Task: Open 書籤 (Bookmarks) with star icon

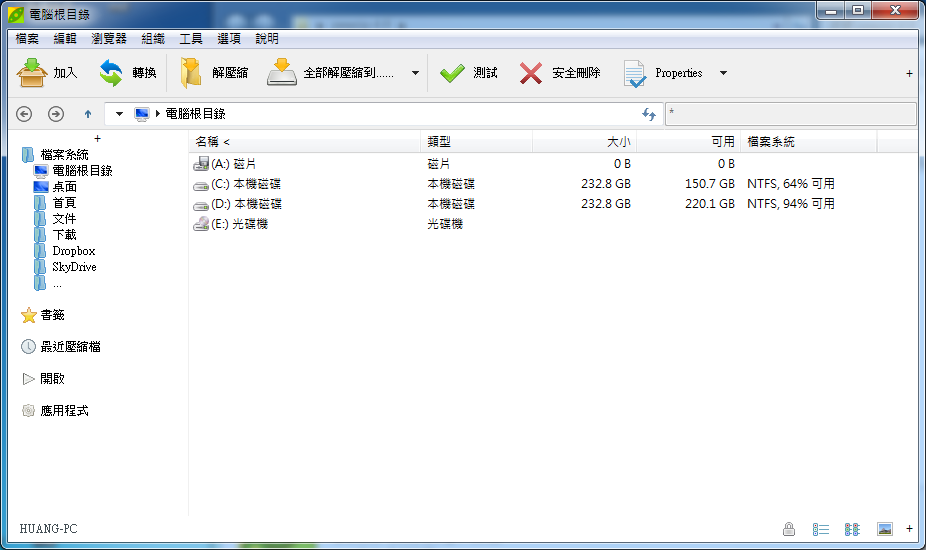Action: click(x=43, y=315)
